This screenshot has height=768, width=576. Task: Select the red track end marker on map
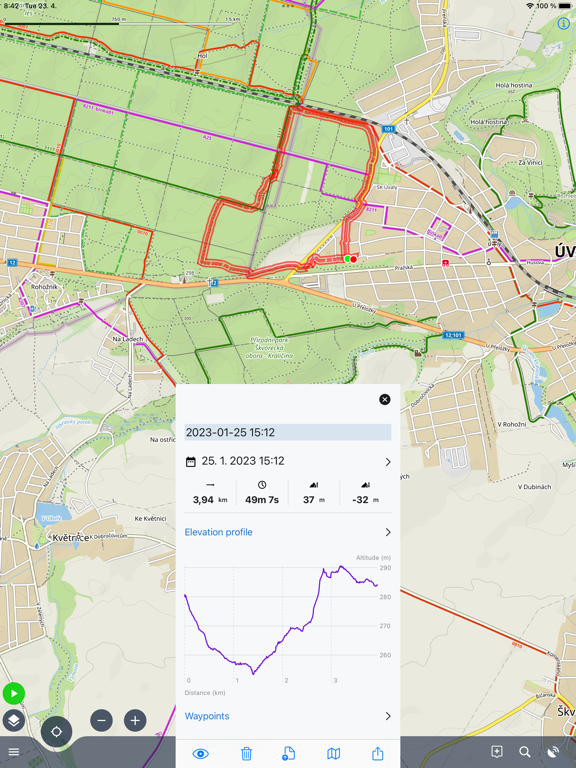pos(354,259)
